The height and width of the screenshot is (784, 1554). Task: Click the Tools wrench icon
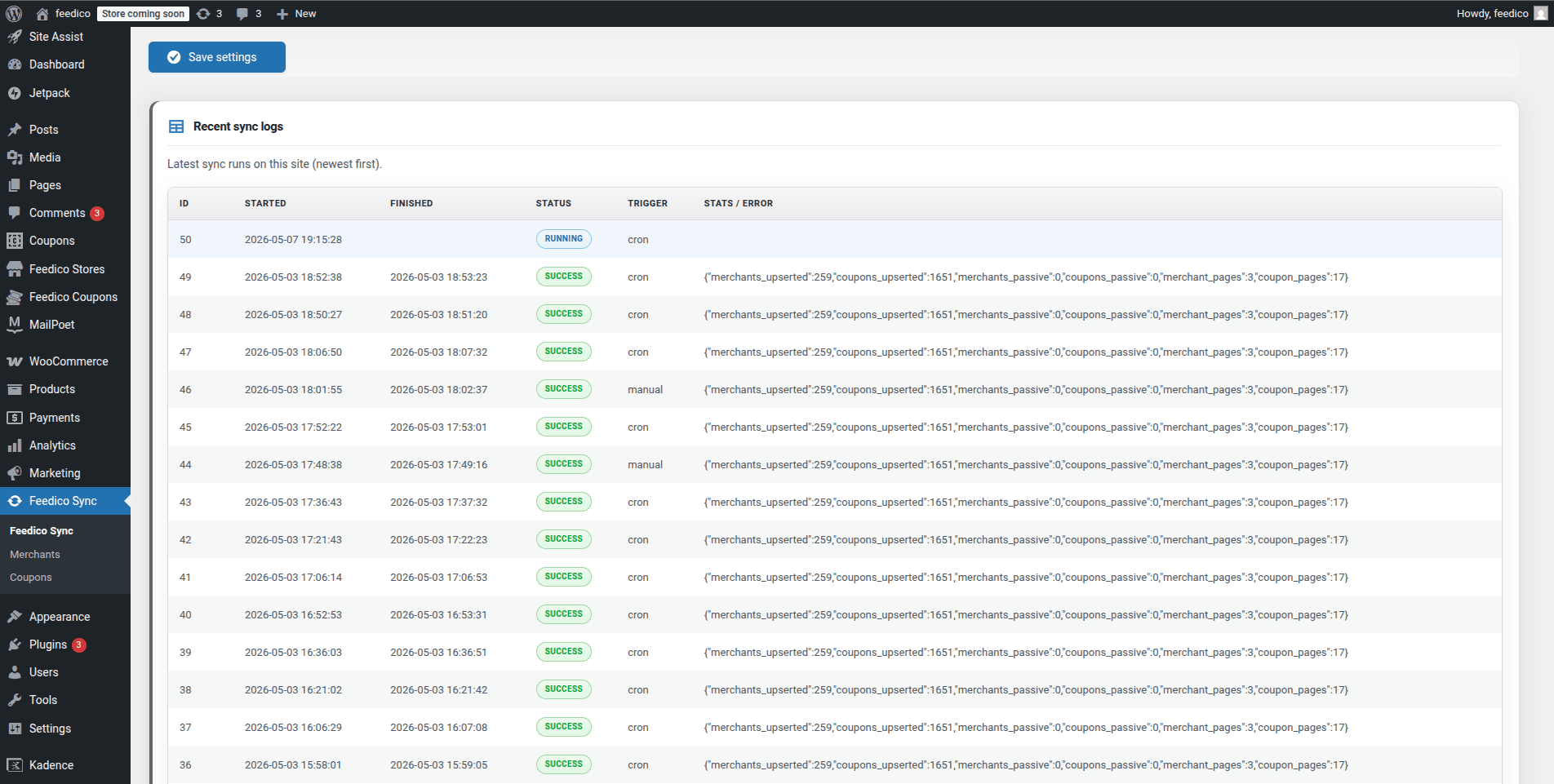[x=15, y=700]
